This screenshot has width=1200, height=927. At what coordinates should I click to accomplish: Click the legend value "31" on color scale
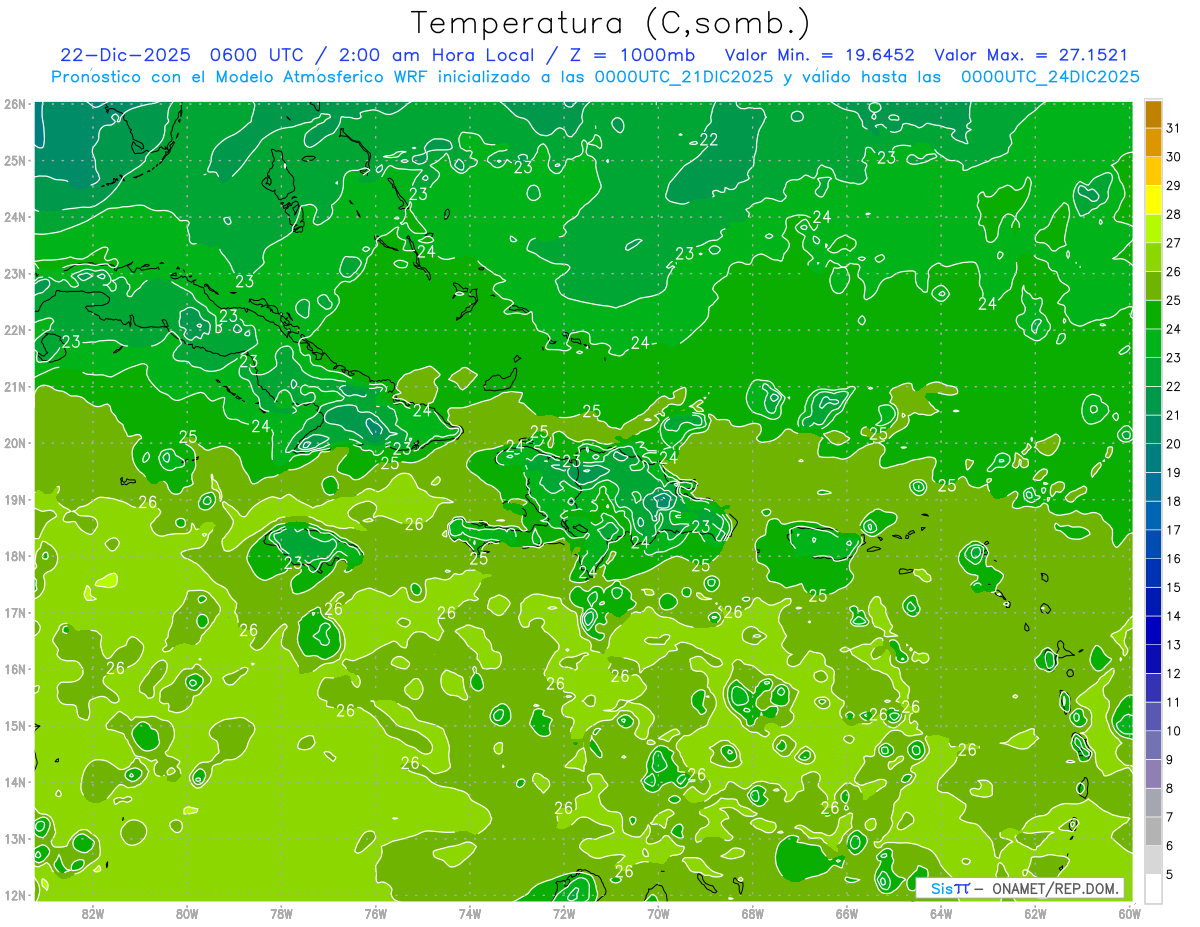click(x=1174, y=127)
